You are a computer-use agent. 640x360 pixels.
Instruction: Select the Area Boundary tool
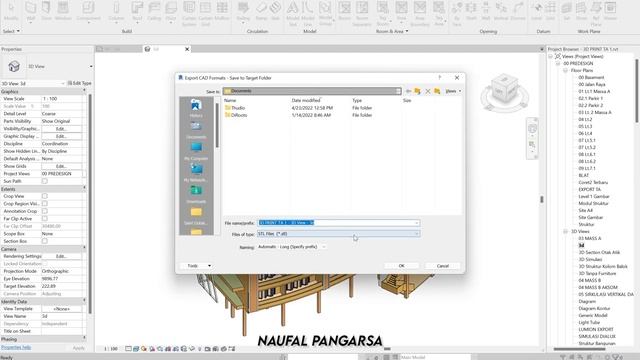pyautogui.click(x=420, y=13)
